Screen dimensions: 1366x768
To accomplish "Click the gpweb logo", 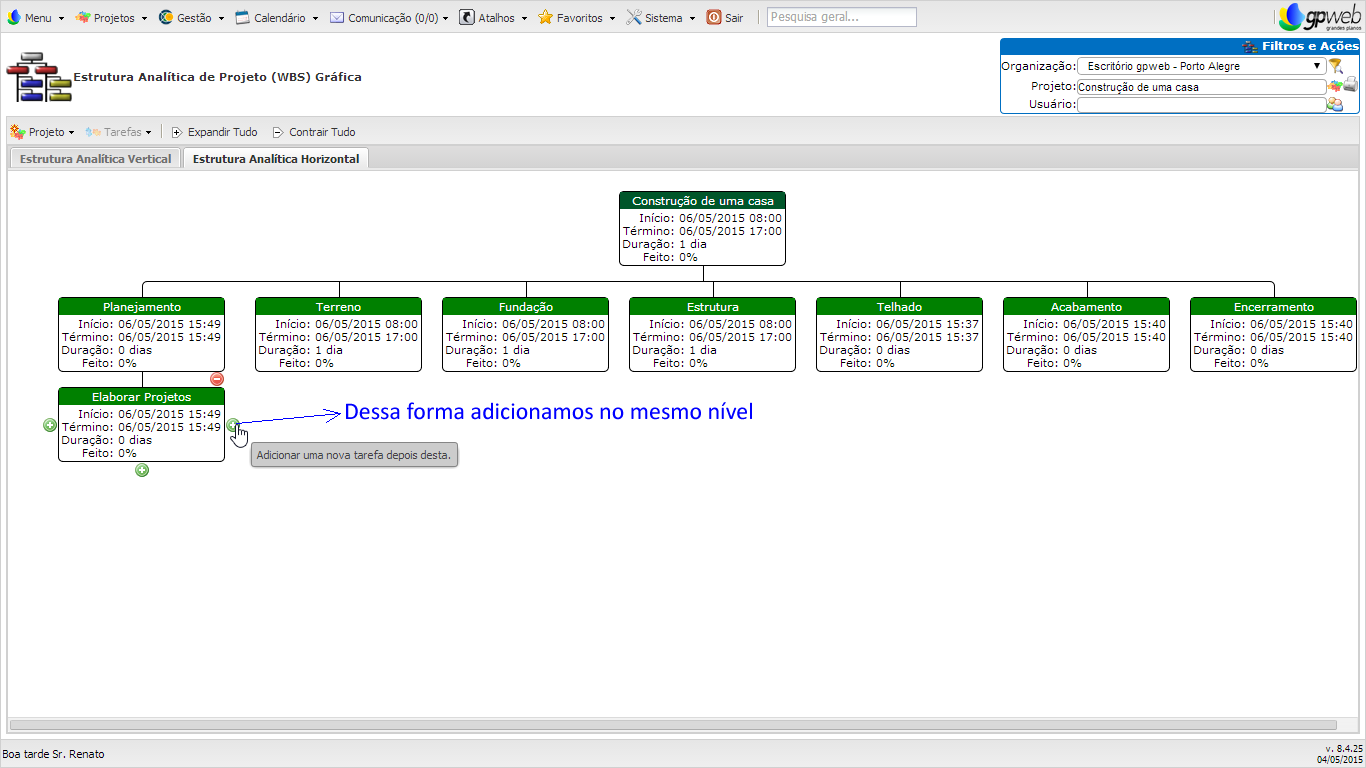I will coord(1318,17).
